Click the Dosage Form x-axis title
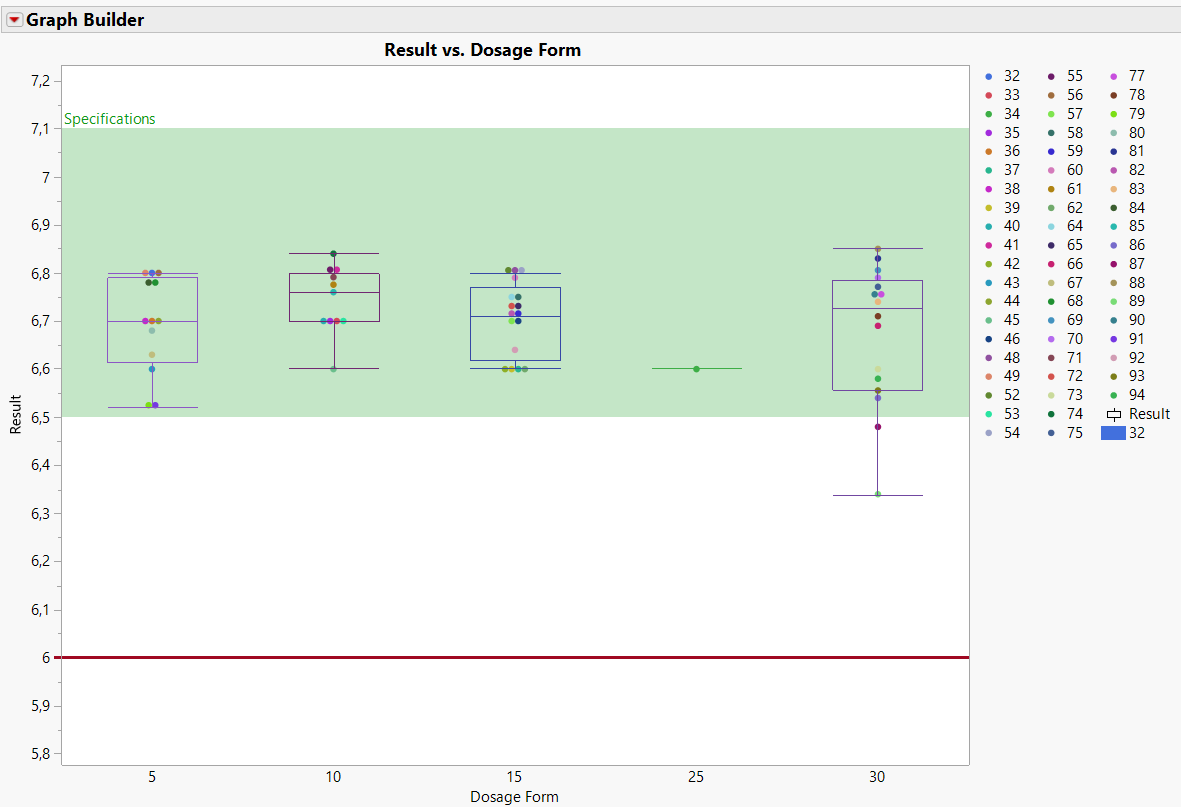 coord(514,796)
